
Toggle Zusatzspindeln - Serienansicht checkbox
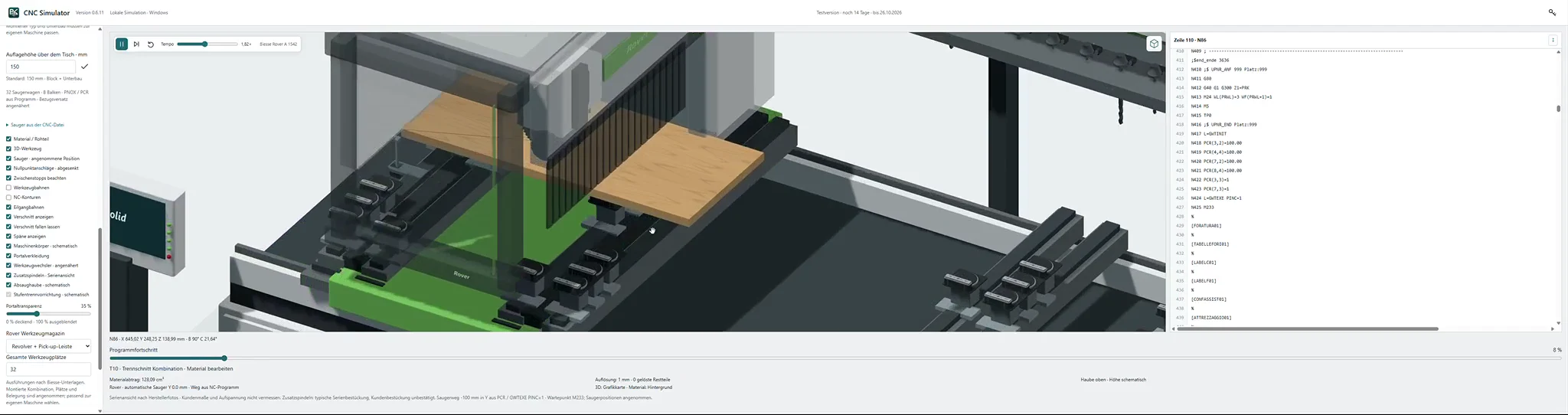8,275
